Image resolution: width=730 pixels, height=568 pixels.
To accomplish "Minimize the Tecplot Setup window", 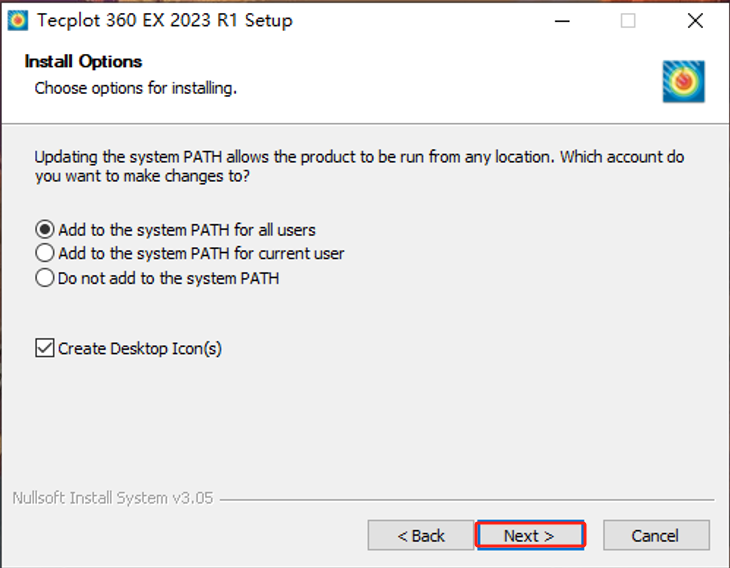I will pos(562,21).
